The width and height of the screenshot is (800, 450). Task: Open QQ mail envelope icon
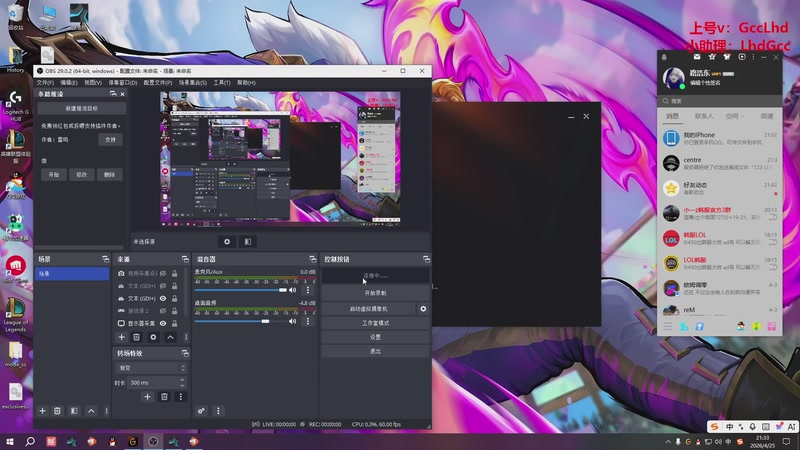(697, 57)
